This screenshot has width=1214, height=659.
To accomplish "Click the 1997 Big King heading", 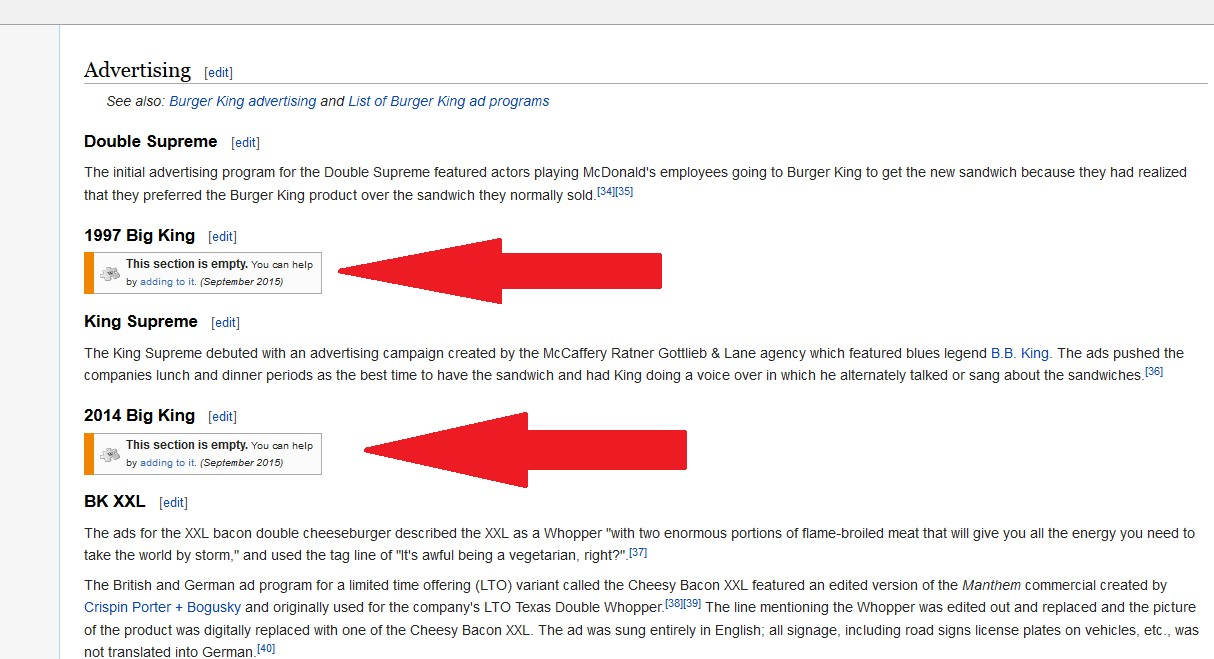I will point(139,236).
